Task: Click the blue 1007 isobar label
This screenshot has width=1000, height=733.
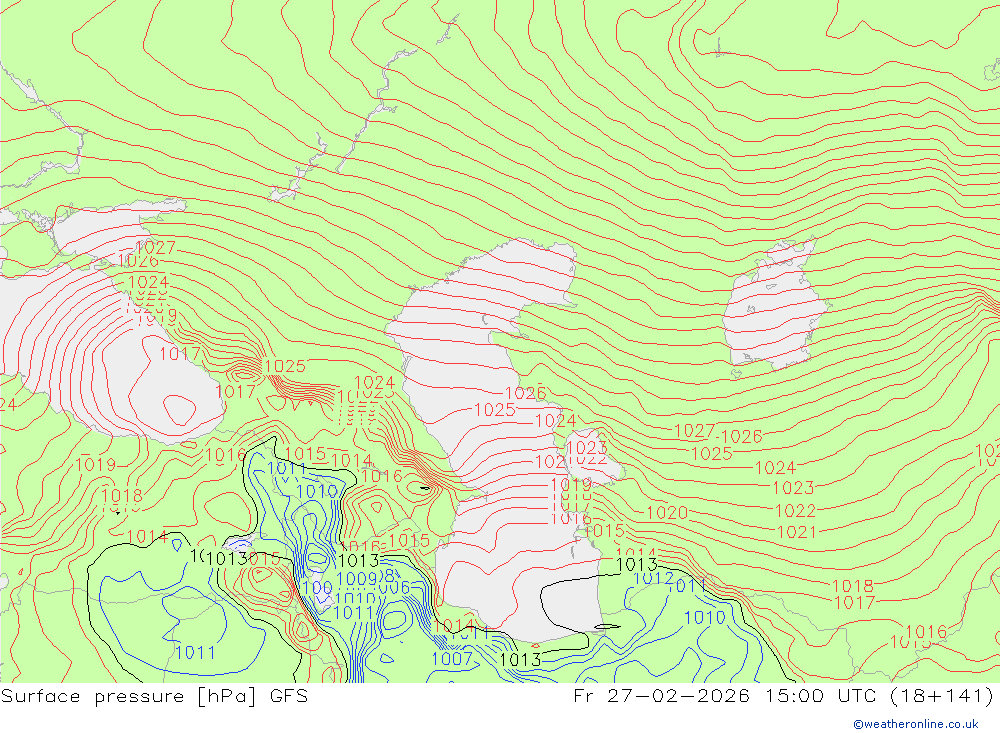Action: pos(452,659)
